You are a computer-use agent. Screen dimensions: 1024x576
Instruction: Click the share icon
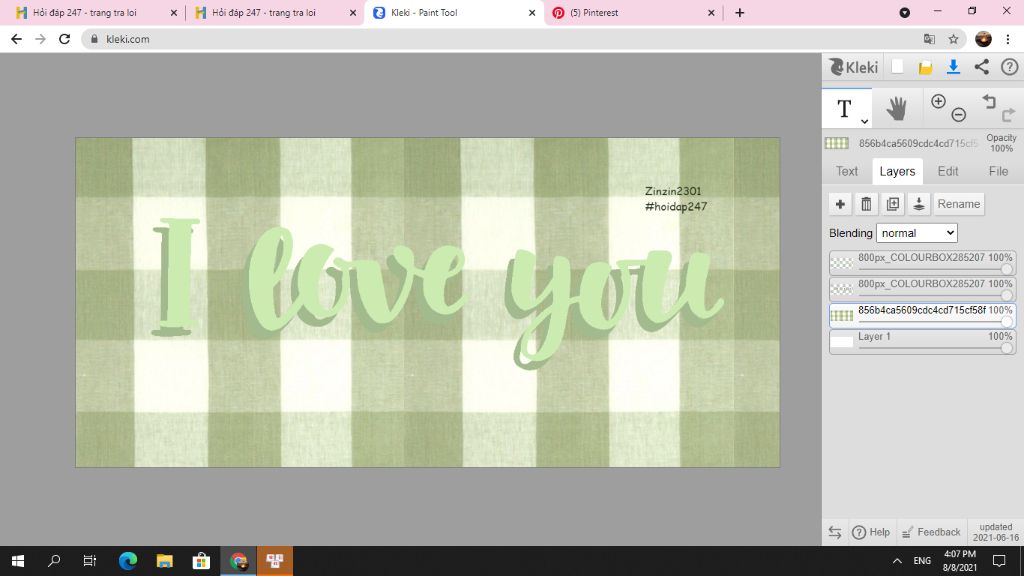[x=981, y=67]
